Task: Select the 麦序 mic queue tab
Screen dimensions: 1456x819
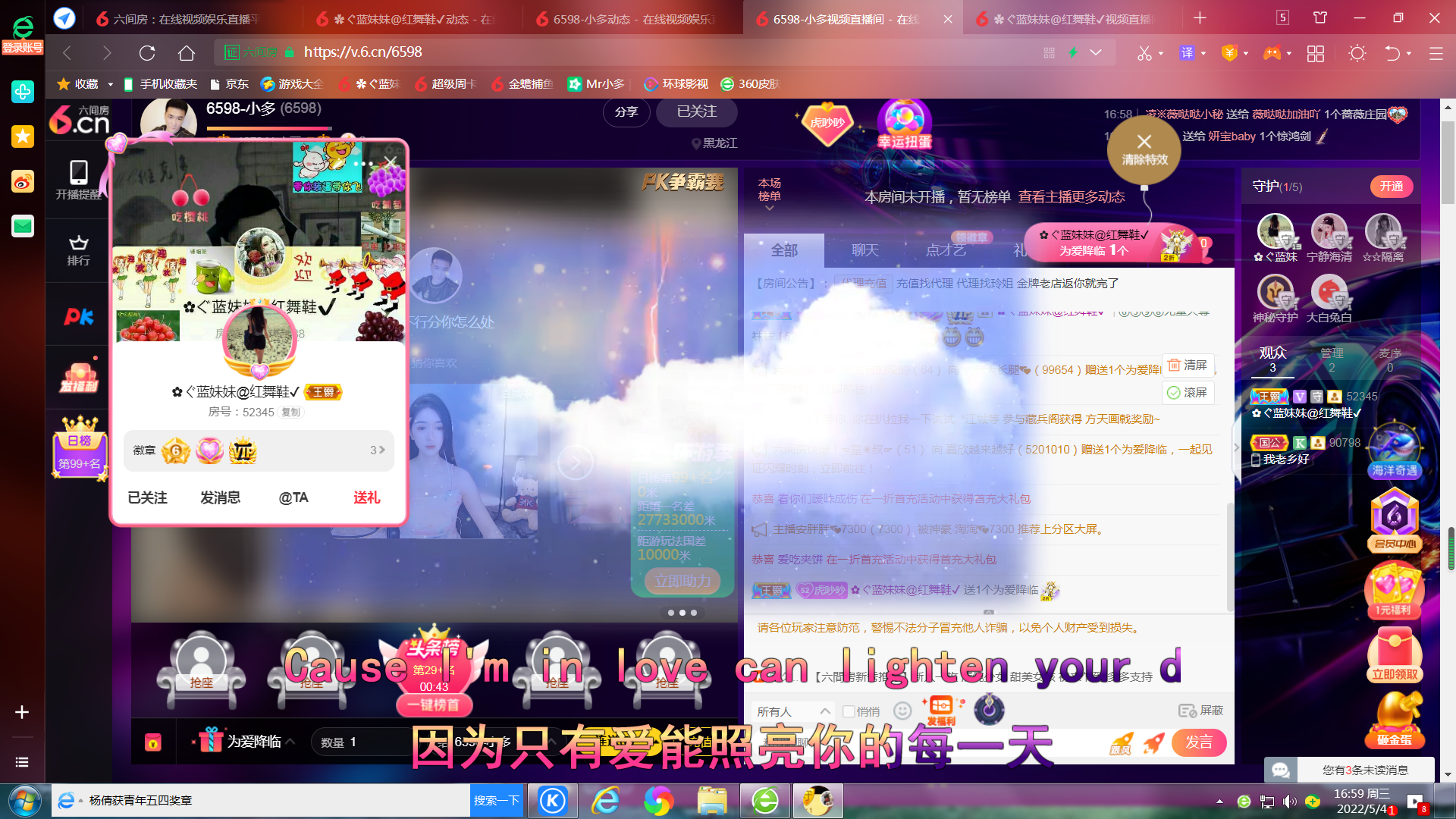Action: (x=1389, y=359)
